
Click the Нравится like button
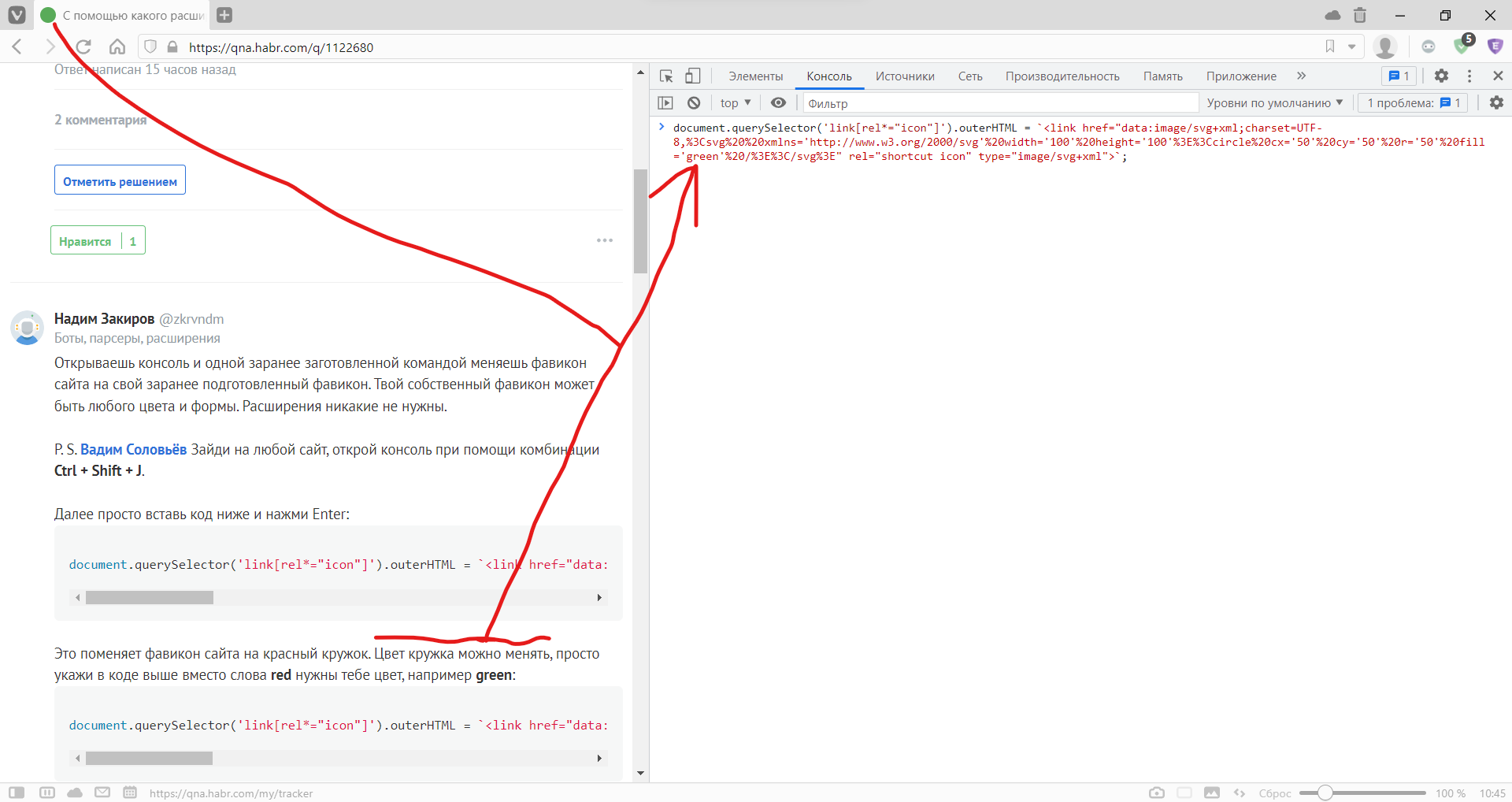click(98, 240)
